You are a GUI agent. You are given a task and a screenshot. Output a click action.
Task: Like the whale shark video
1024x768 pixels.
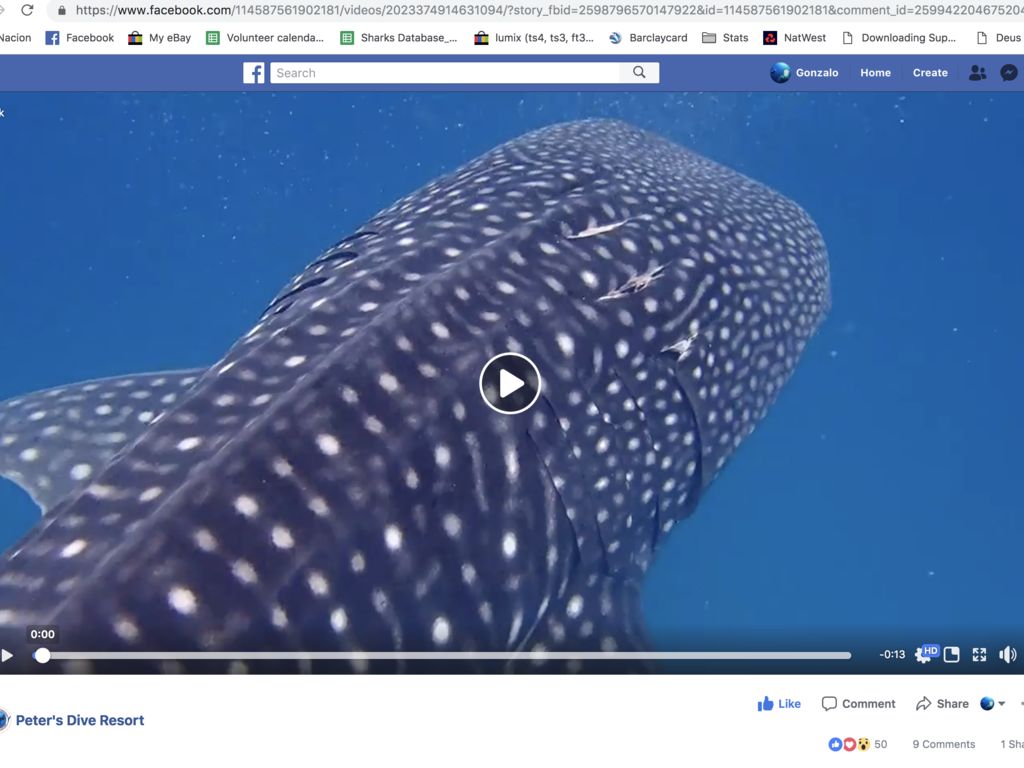(x=779, y=704)
